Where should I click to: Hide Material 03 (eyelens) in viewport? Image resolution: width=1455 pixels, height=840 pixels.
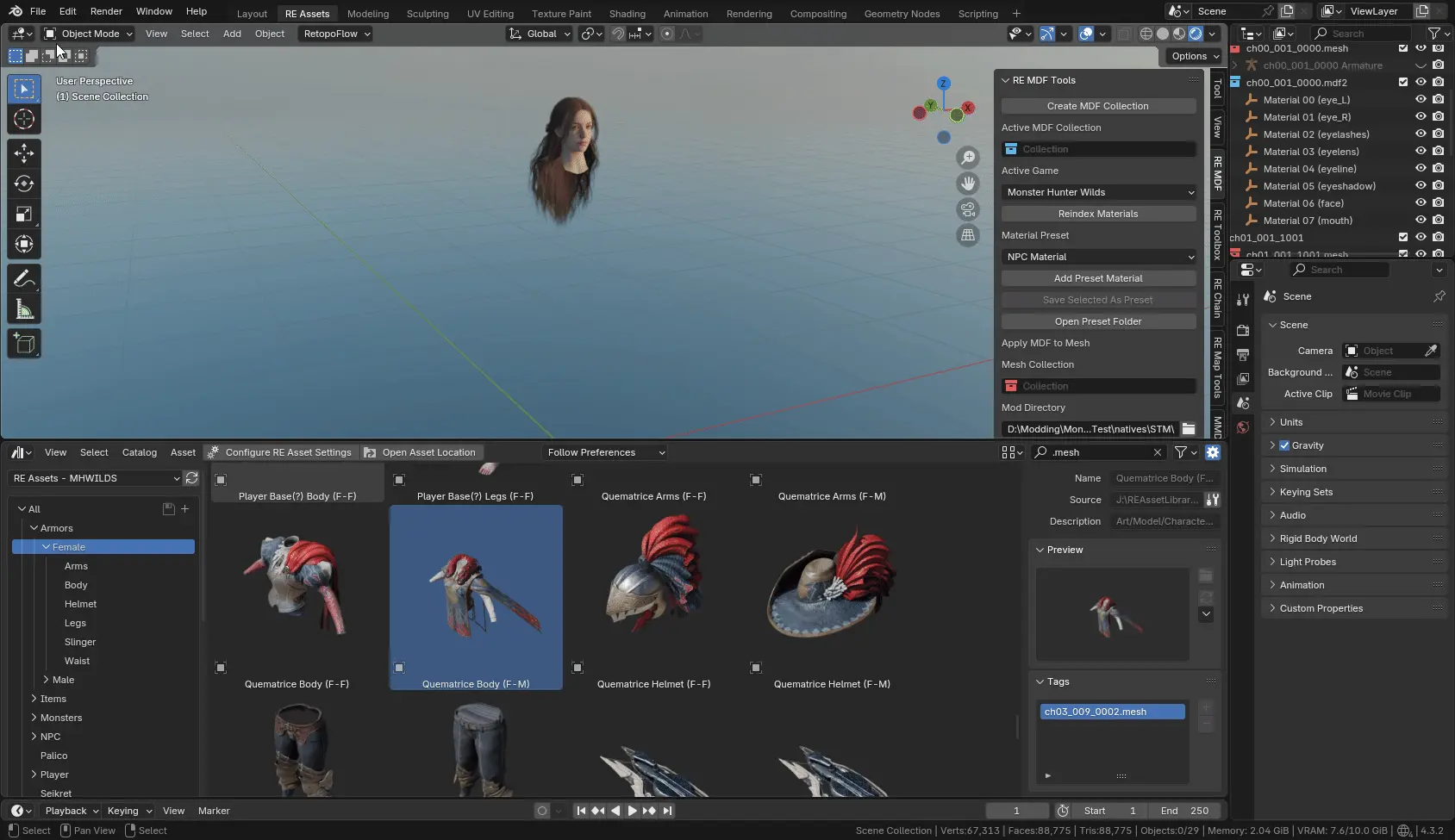pyautogui.click(x=1421, y=152)
